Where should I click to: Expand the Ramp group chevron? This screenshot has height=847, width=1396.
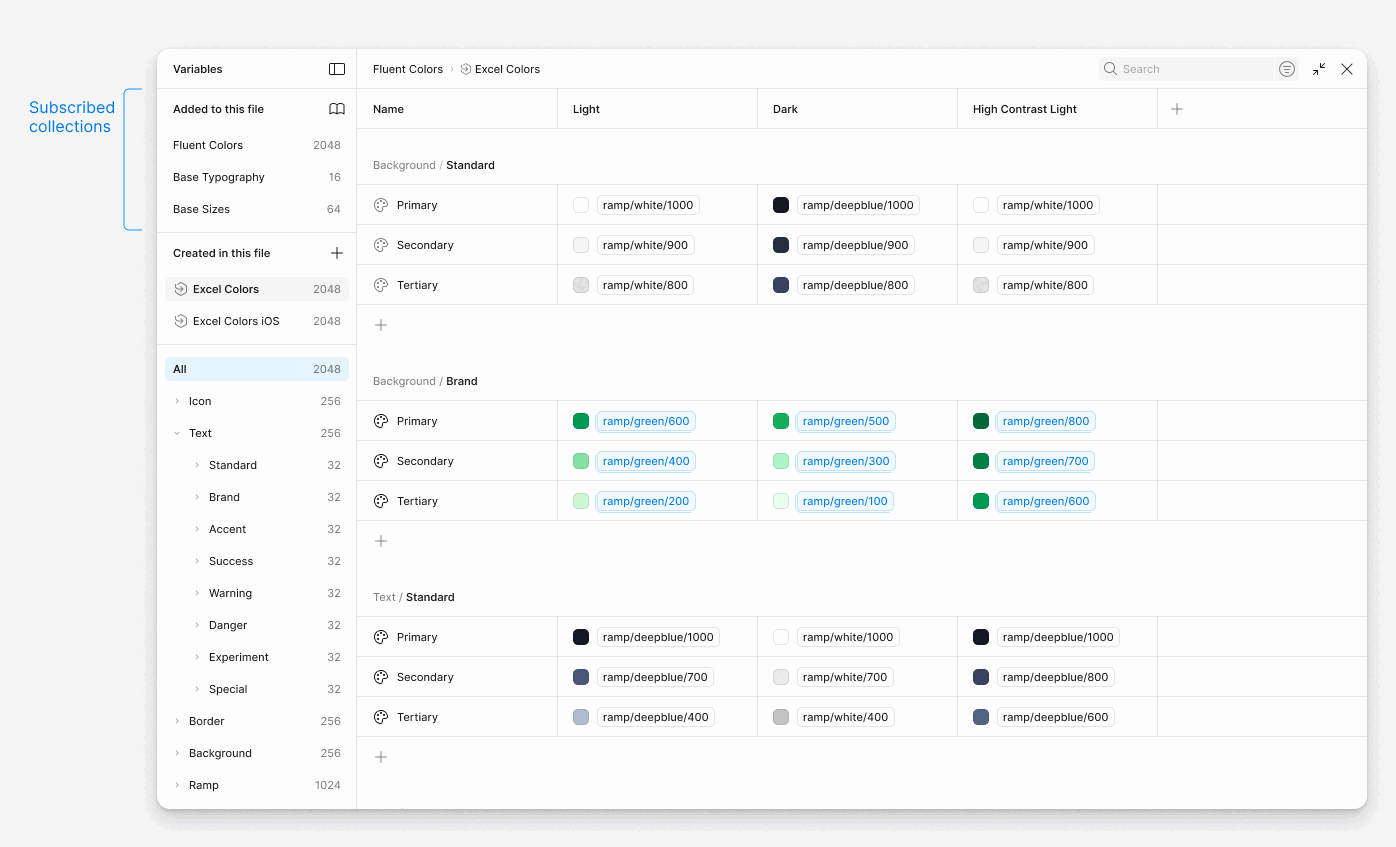click(177, 785)
